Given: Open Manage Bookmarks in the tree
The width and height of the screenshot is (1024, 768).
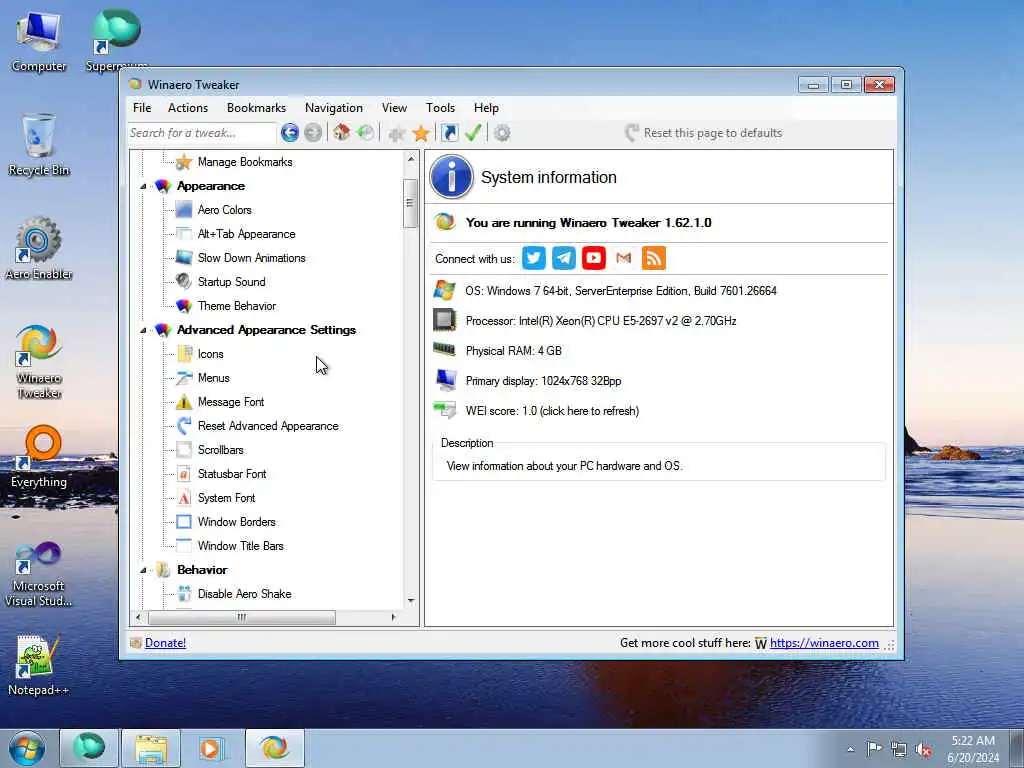Looking at the screenshot, I should [x=244, y=162].
